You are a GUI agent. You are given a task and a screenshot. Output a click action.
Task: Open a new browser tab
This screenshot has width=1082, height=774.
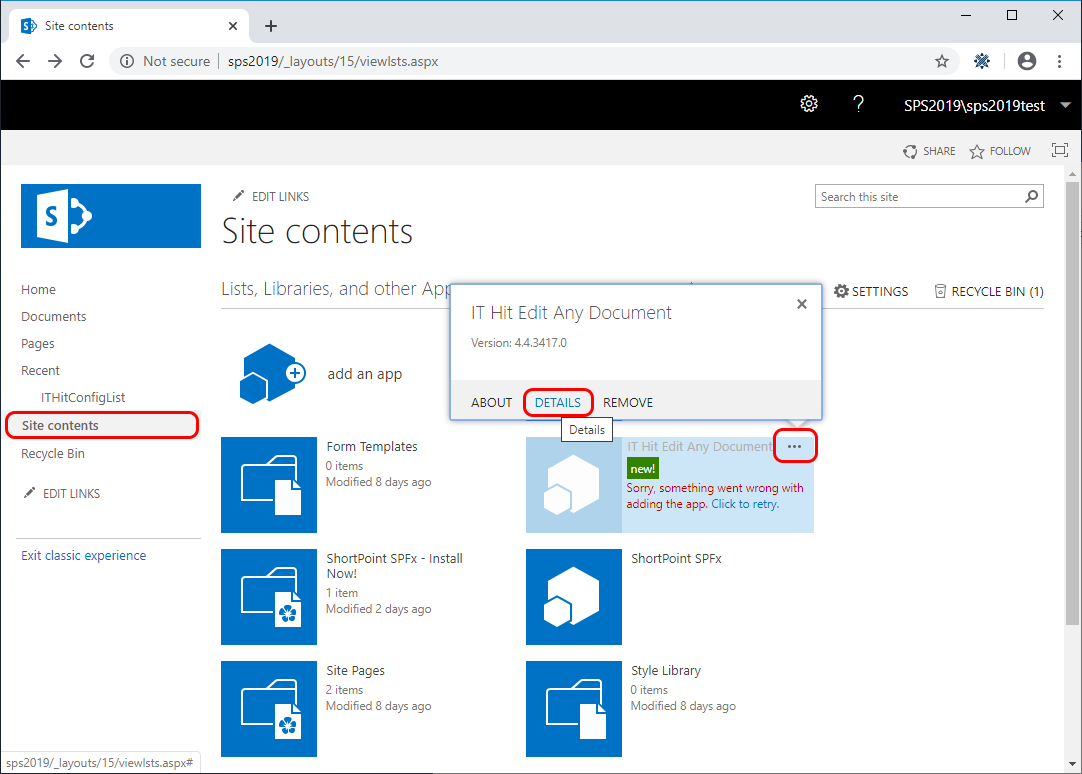[x=271, y=26]
